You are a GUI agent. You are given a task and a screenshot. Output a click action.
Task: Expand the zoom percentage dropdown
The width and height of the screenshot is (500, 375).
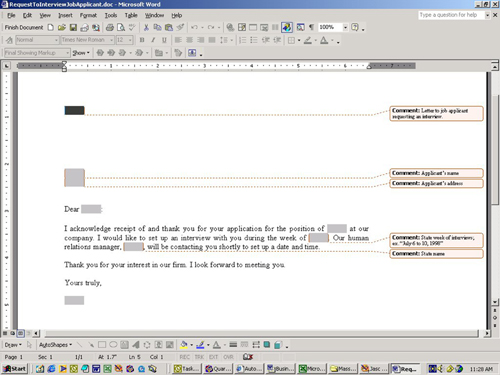tap(345, 27)
